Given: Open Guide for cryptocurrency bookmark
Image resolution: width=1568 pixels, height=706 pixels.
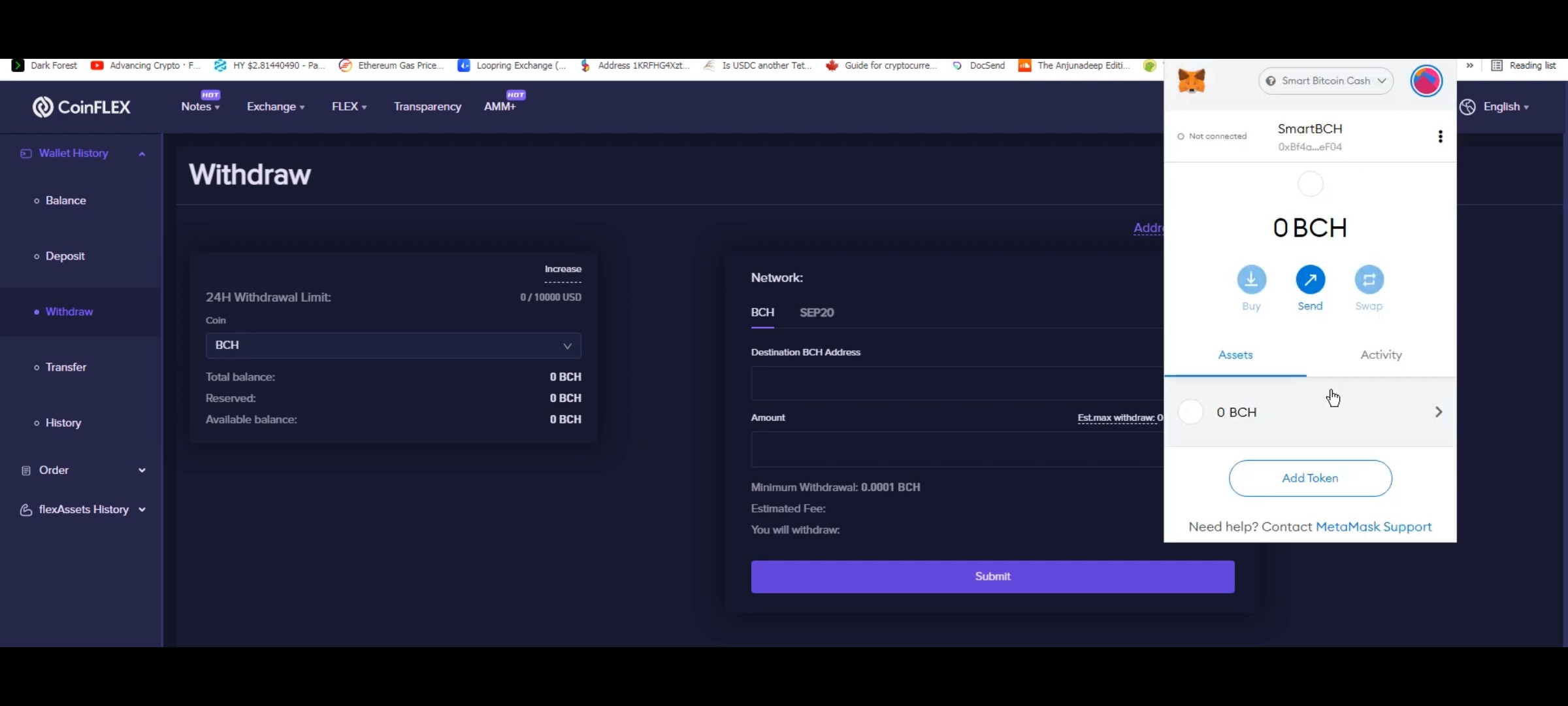Looking at the screenshot, I should (x=881, y=65).
